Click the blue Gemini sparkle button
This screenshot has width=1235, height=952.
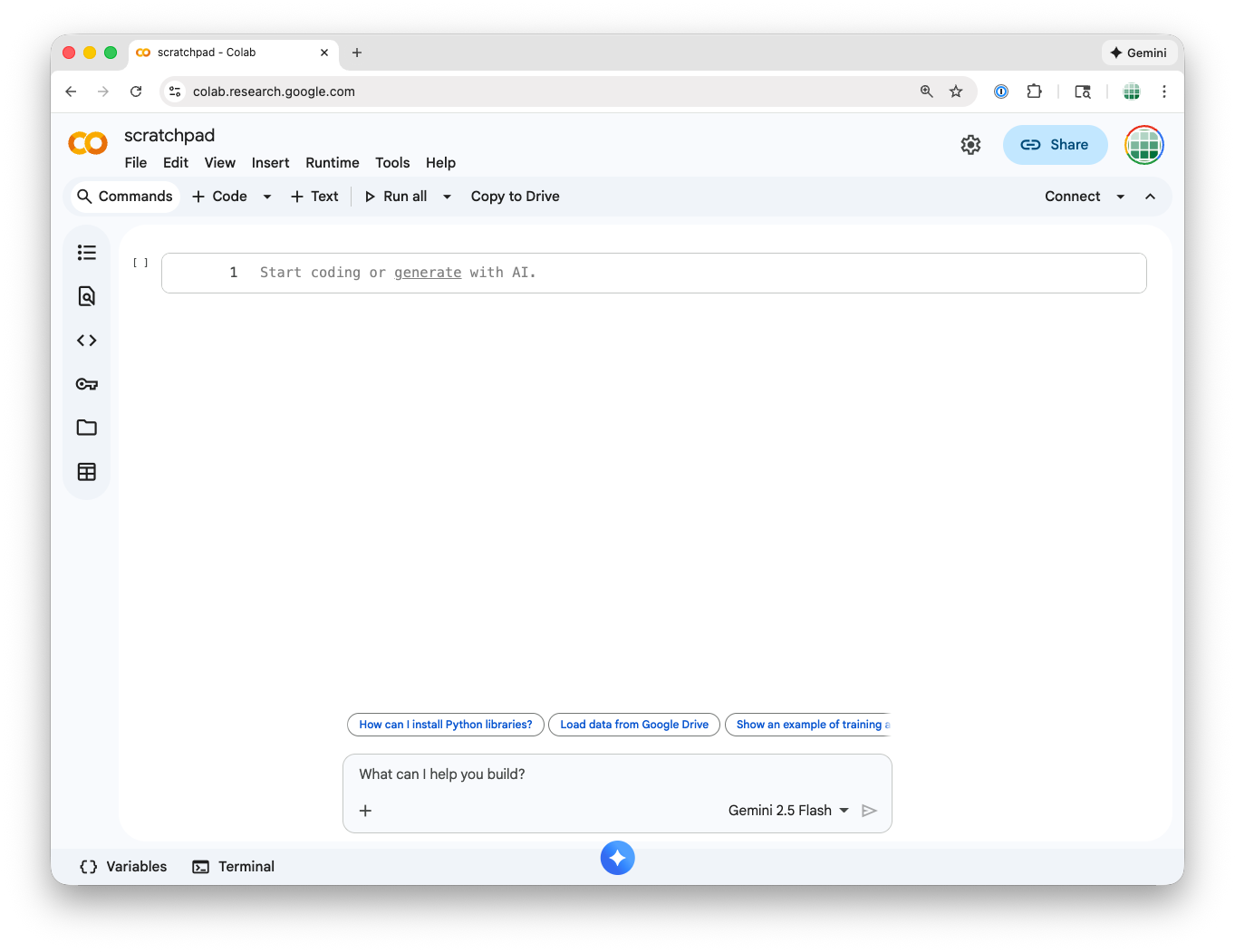(x=617, y=858)
